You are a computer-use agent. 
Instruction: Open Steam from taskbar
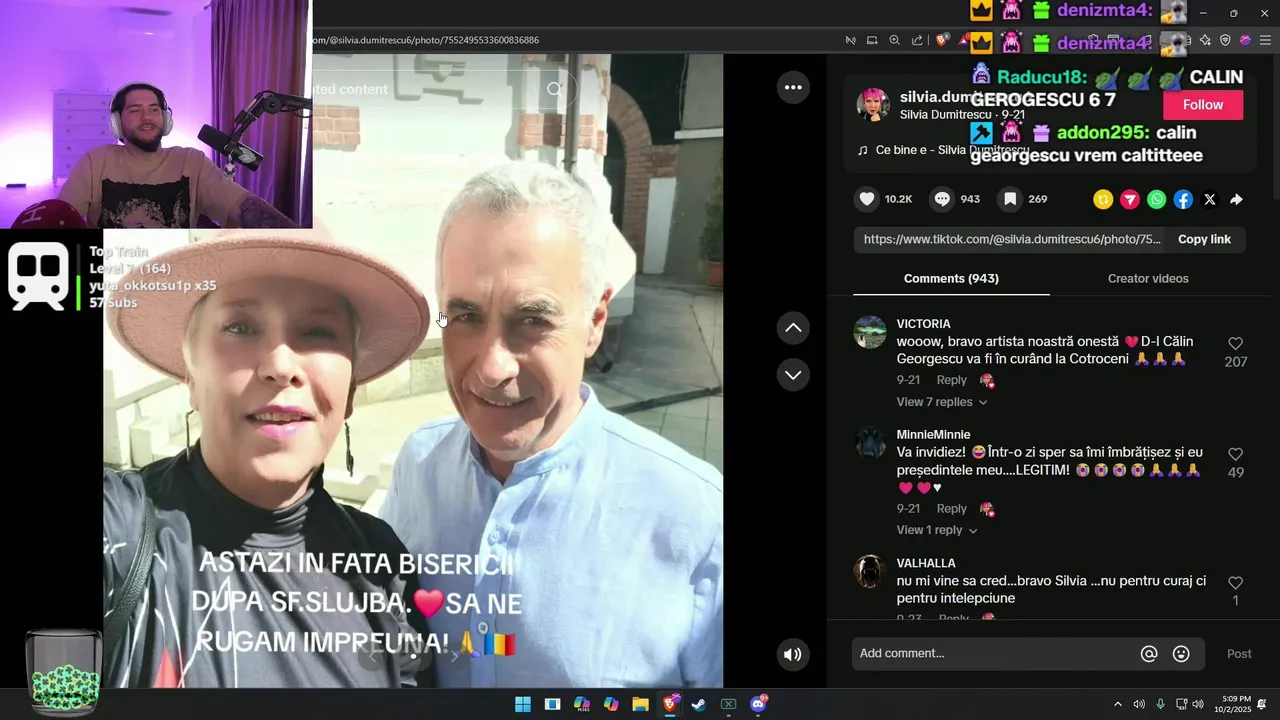699,704
